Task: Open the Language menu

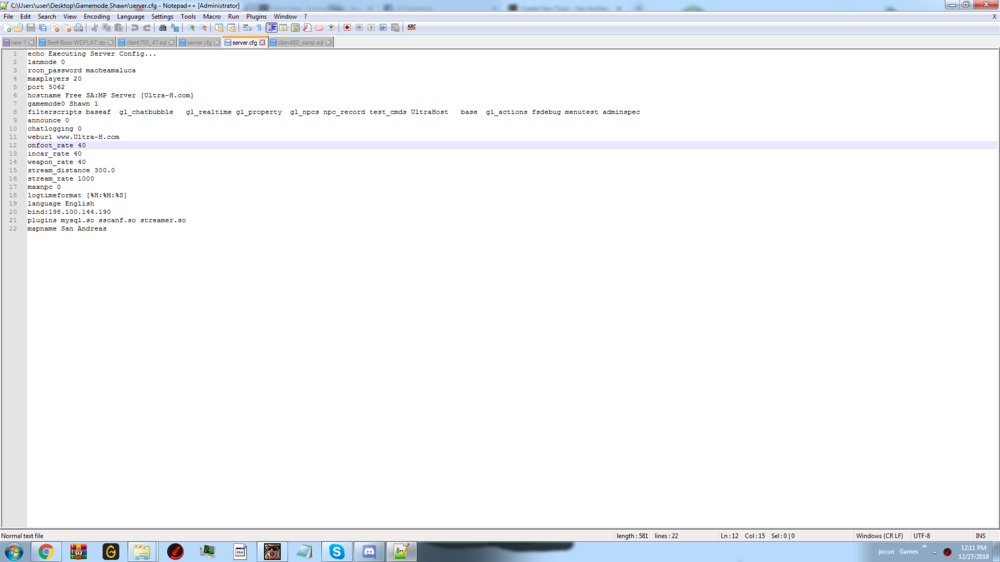Action: 130,17
